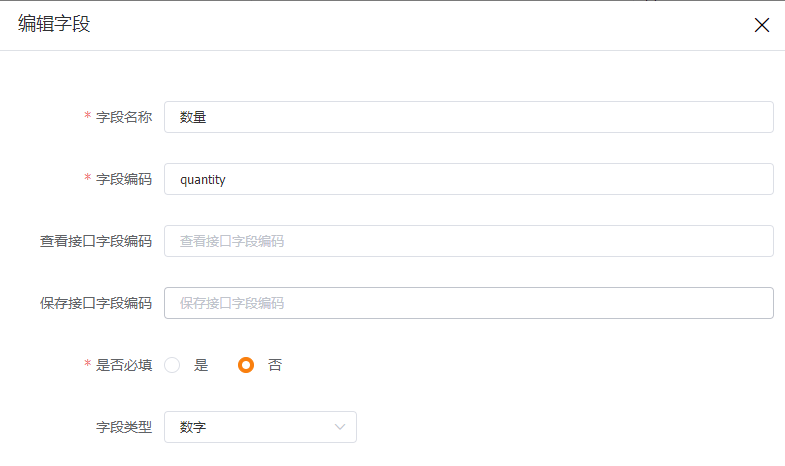Select the 是 radio button for 是否必填
This screenshot has width=785, height=466.
[x=172, y=365]
